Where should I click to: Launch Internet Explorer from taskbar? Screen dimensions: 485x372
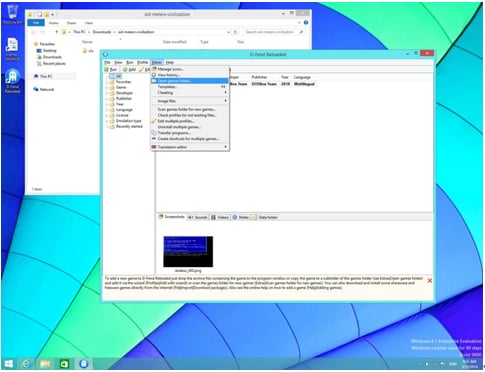click(26, 364)
